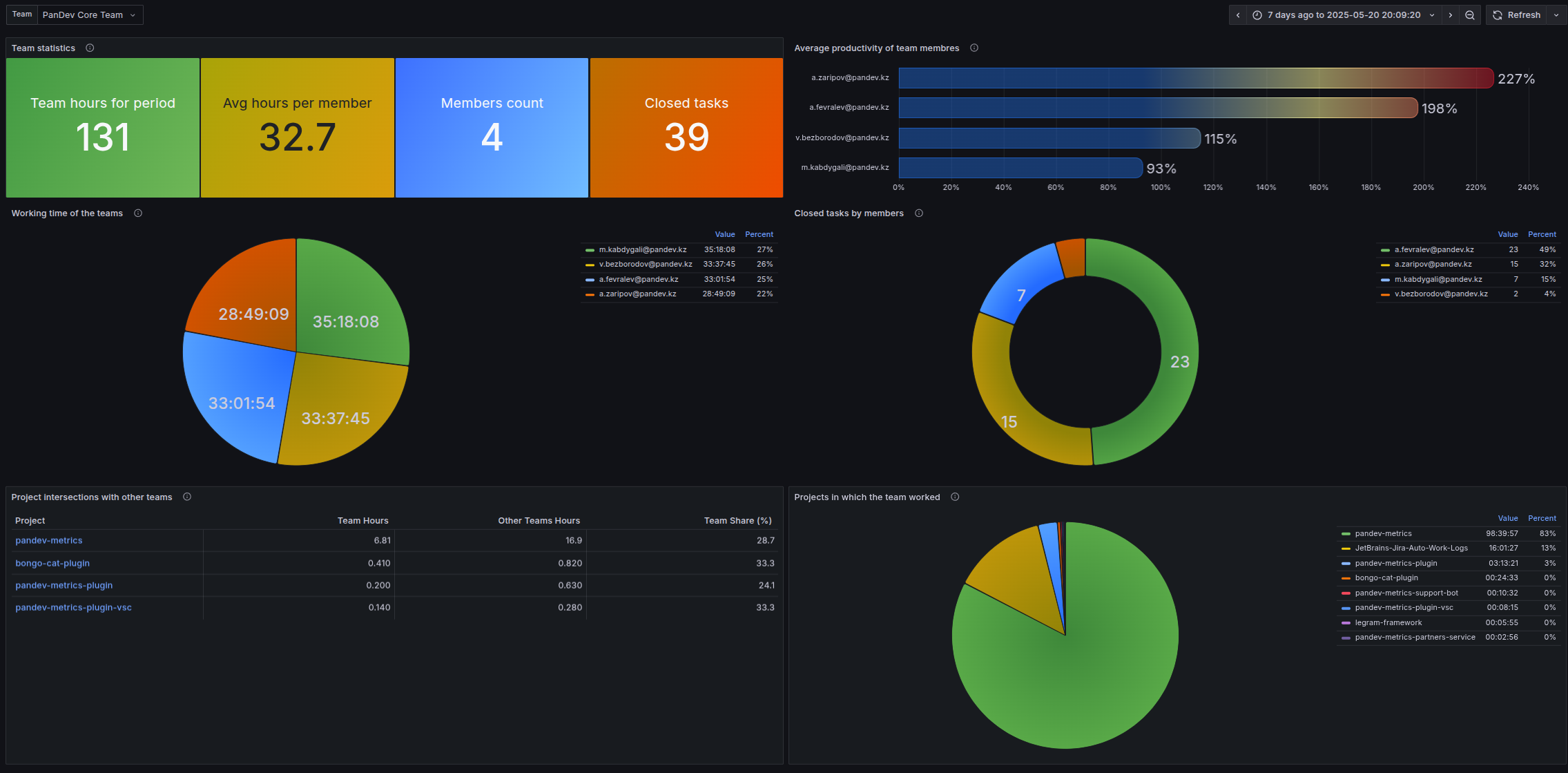This screenshot has height=773, width=1568.
Task: Sort Working time legend by Percent
Action: coord(759,234)
